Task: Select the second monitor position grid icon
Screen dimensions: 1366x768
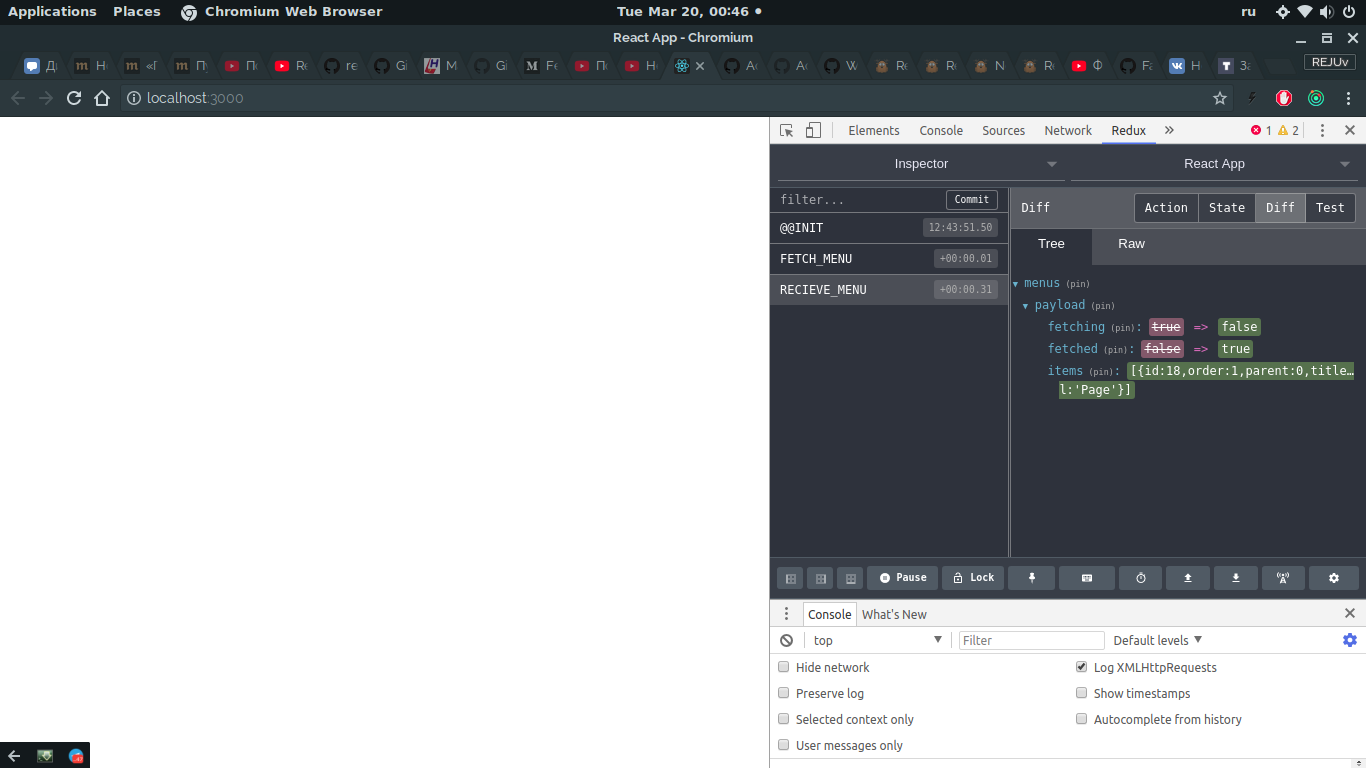Action: click(x=820, y=578)
